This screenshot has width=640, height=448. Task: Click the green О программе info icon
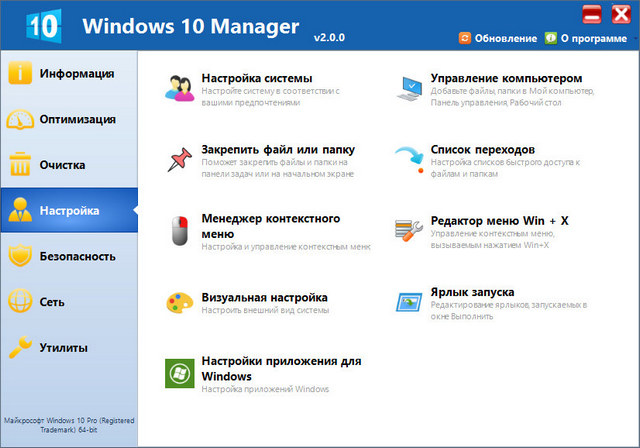point(551,38)
